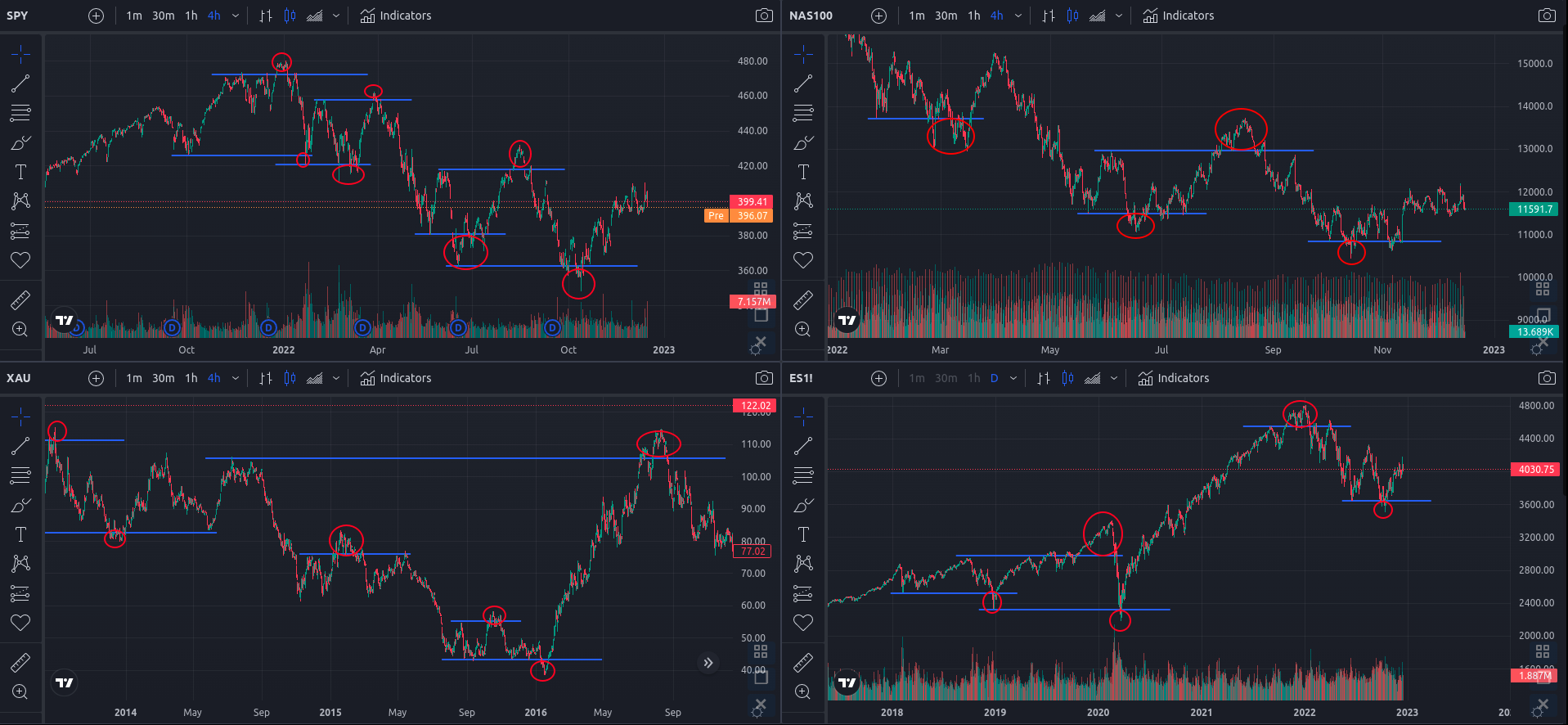The image size is (1568, 725).
Task: Click the TradingView logo in SPY chart
Action: tap(64, 320)
